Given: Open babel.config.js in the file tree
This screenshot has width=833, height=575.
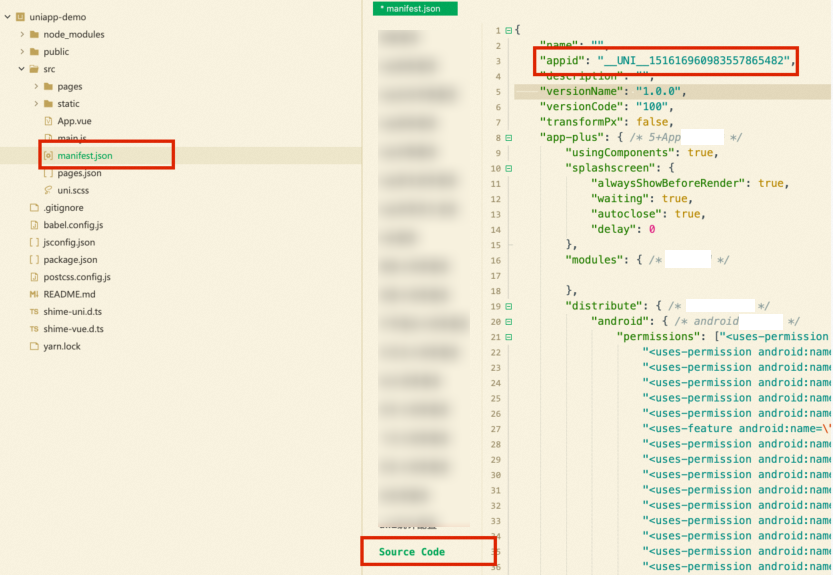Looking at the screenshot, I should 73,225.
